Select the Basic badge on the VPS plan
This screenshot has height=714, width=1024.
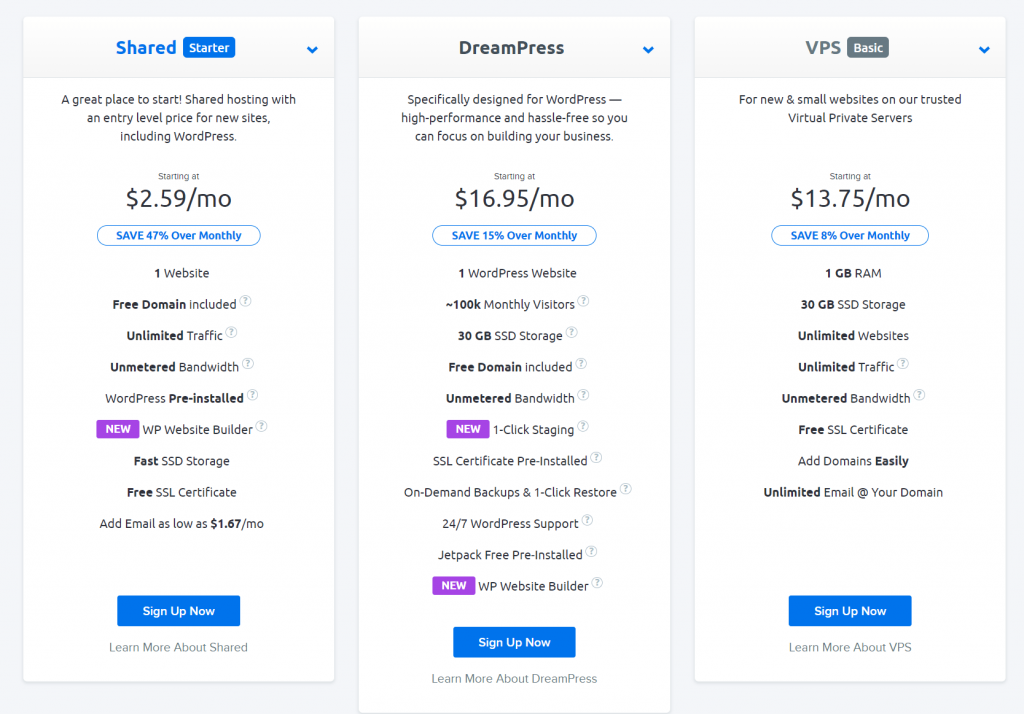click(x=867, y=46)
